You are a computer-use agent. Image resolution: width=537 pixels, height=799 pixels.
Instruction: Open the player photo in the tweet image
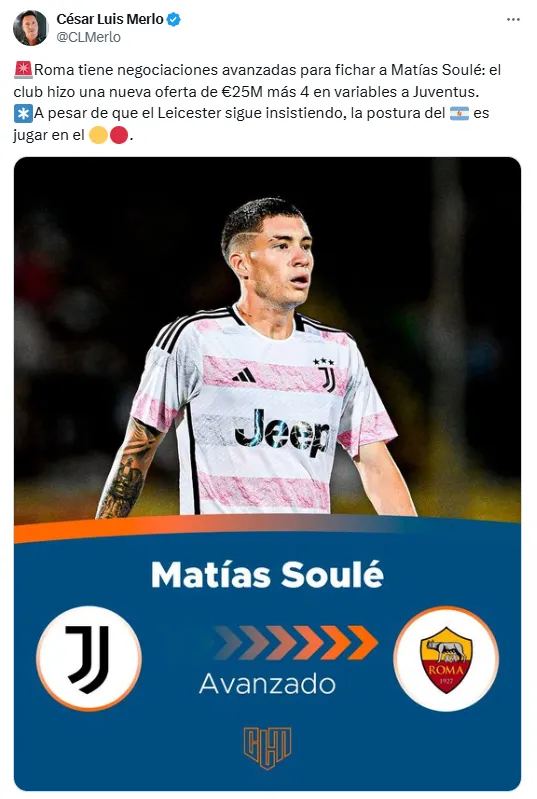(267, 340)
